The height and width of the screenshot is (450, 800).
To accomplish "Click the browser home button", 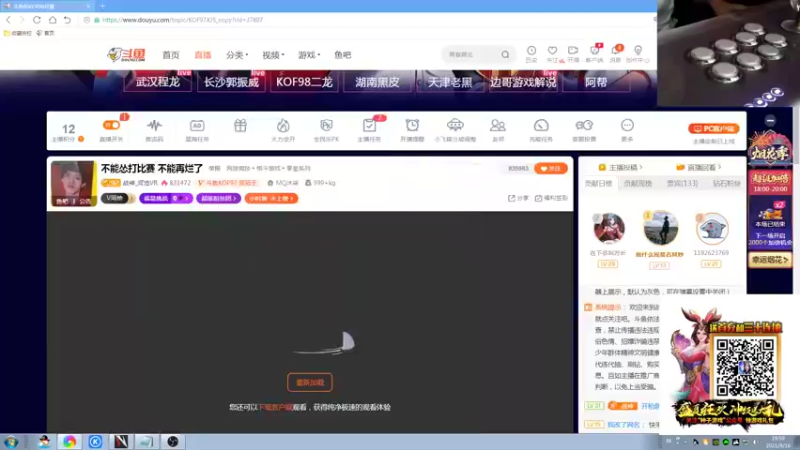I will [53, 20].
